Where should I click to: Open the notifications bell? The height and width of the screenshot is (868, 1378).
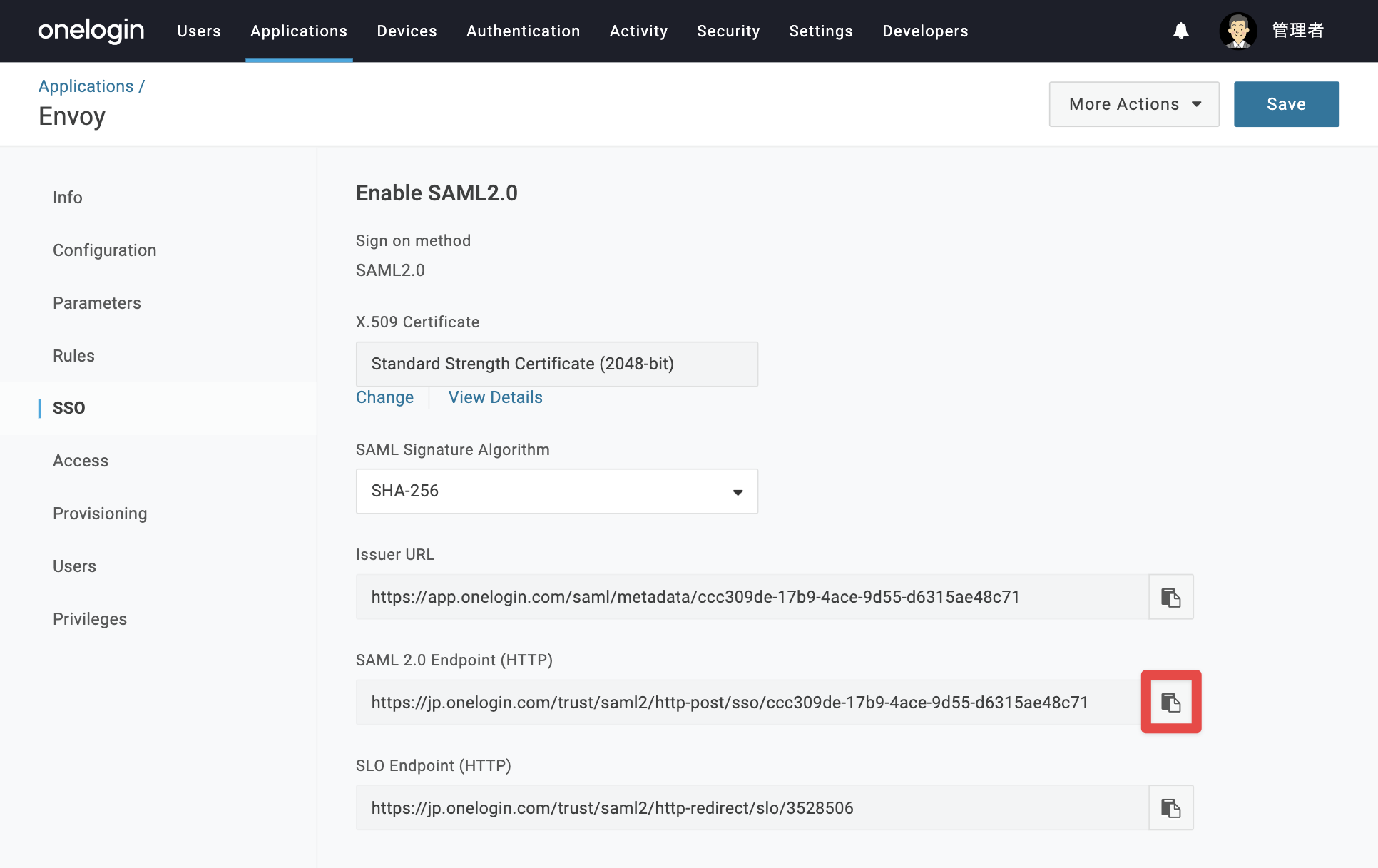1181,31
